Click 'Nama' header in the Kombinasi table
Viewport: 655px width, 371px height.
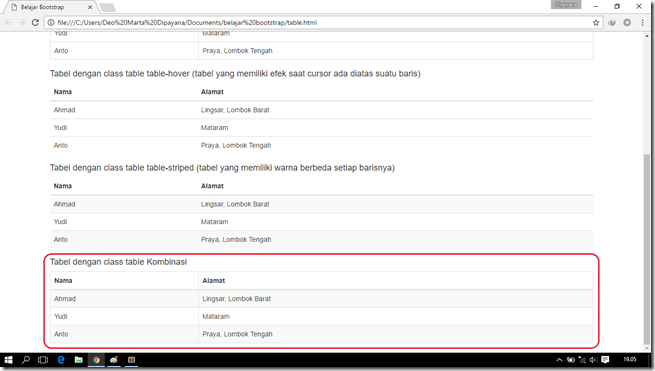click(63, 281)
